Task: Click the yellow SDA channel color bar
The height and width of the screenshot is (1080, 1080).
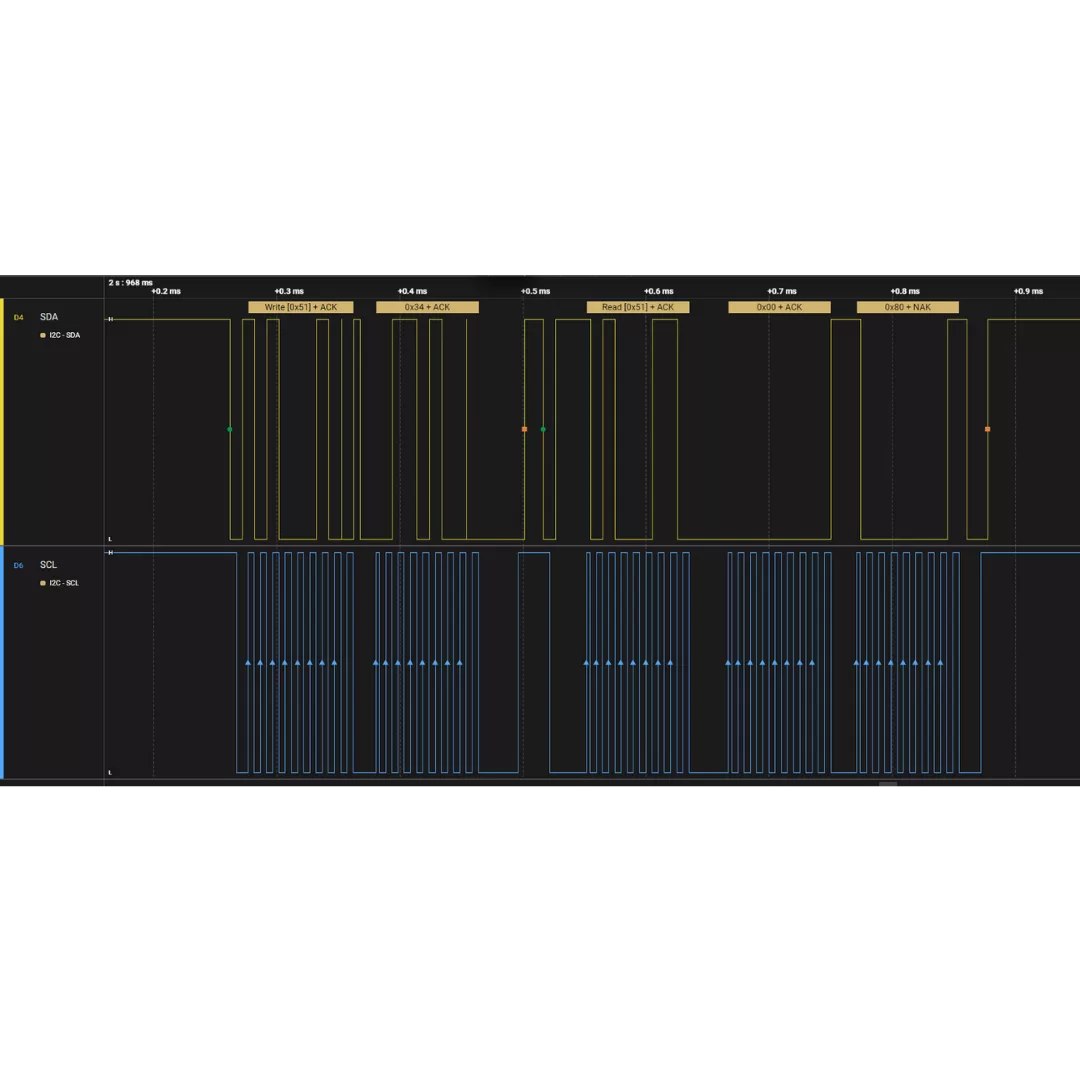Action: (x=2, y=421)
